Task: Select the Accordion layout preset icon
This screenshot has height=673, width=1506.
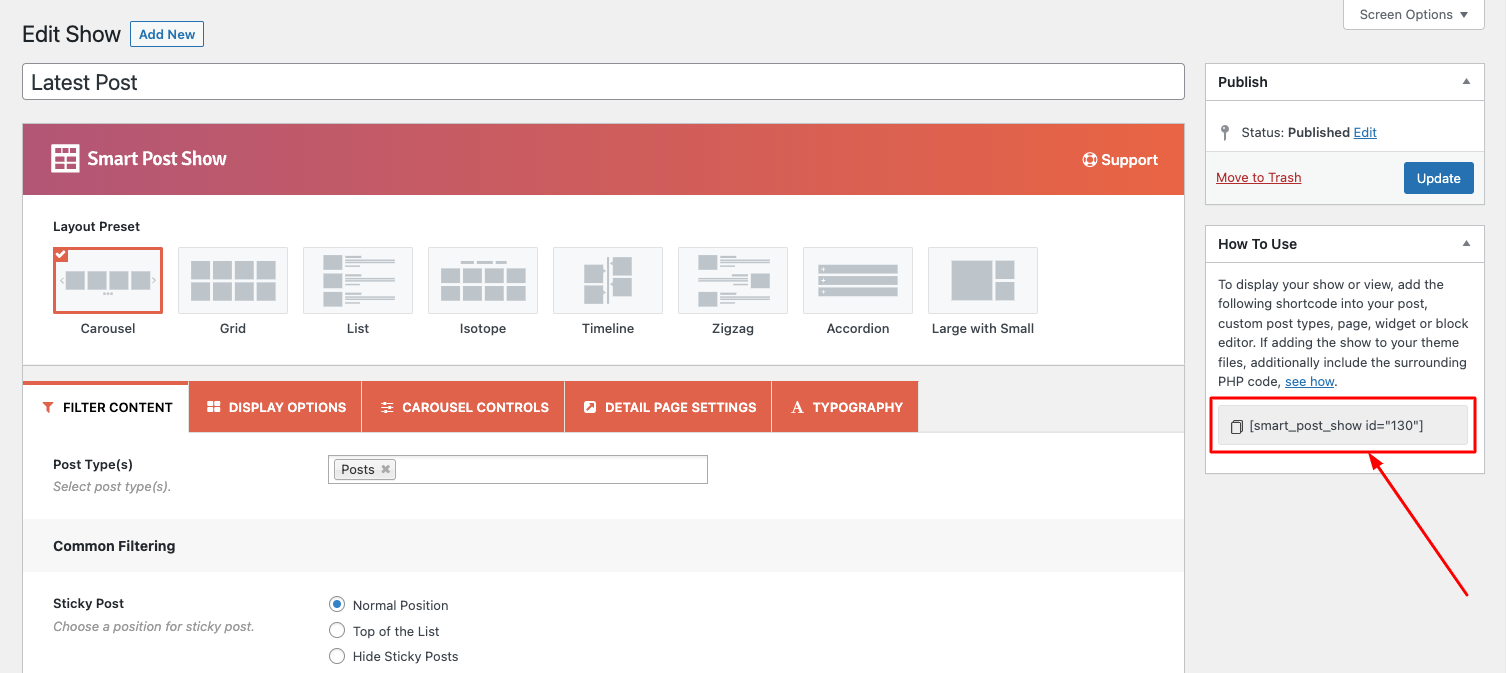Action: coord(858,281)
